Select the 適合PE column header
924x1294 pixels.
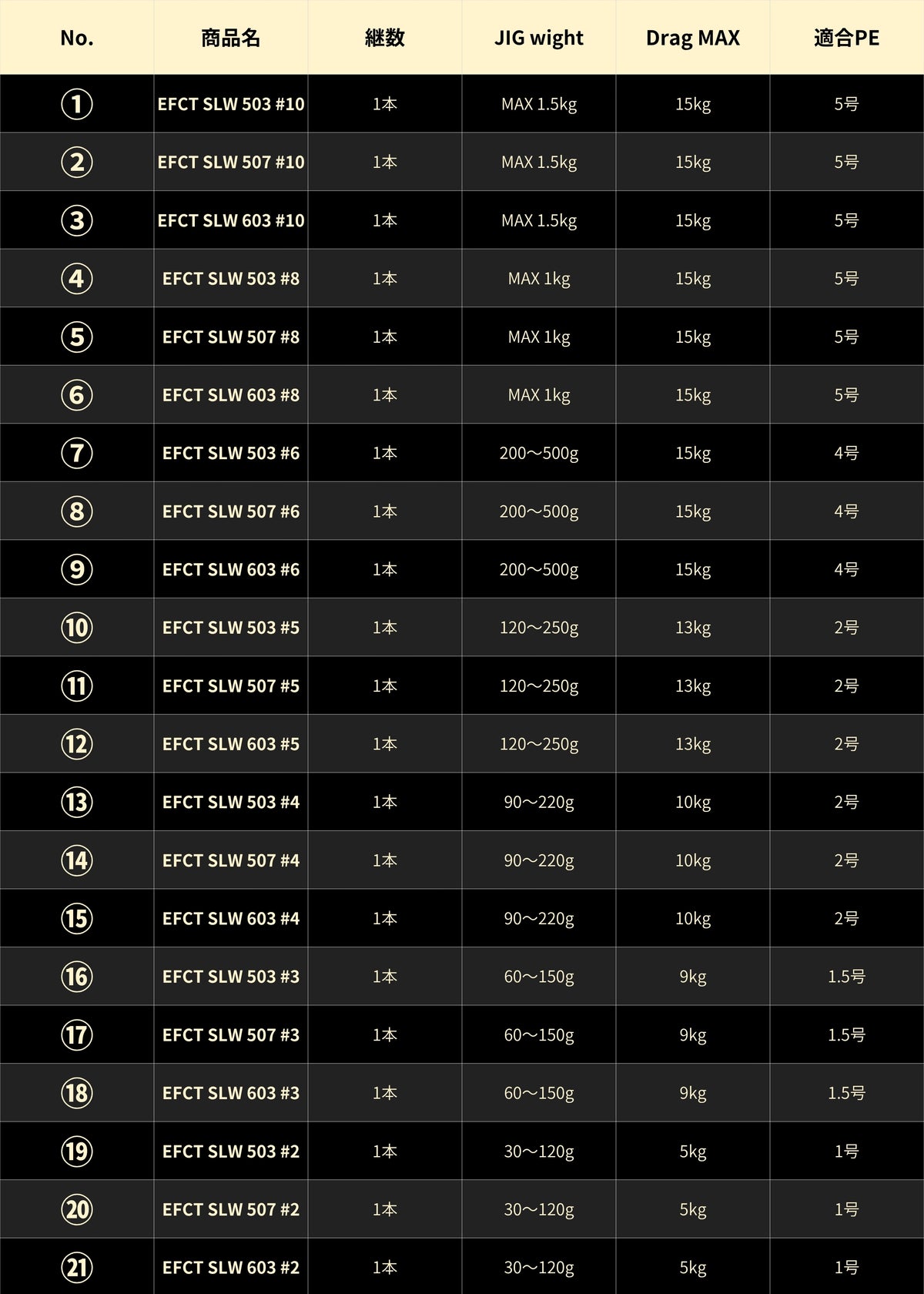click(x=847, y=38)
